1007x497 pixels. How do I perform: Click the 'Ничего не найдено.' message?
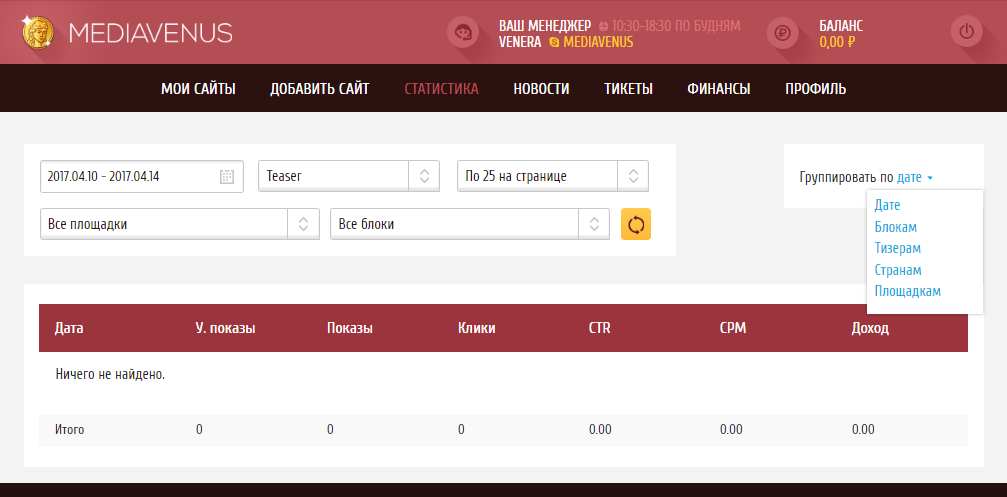pyautogui.click(x=110, y=374)
